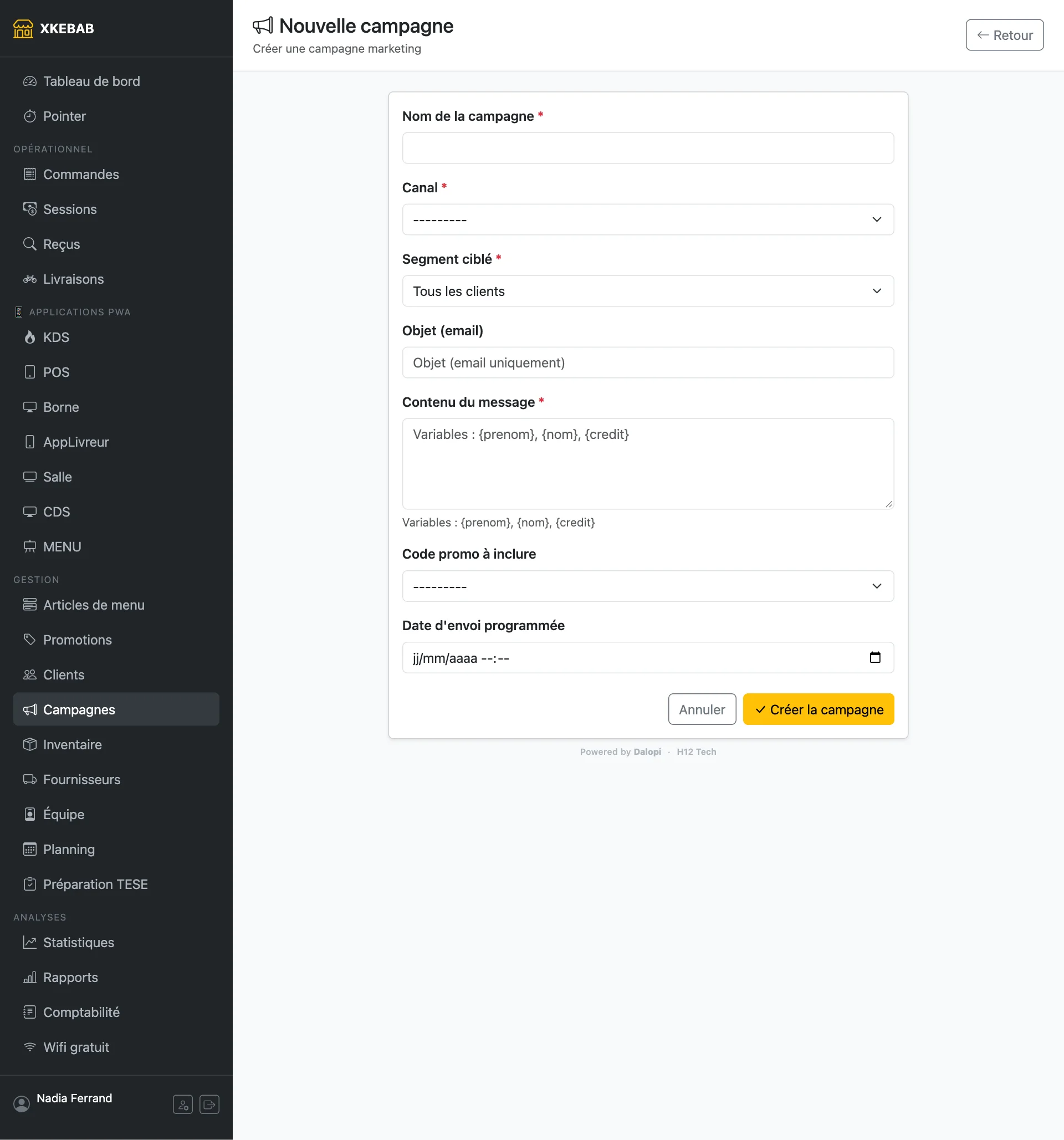
Task: Click the Wifi gratuit signal icon
Action: [x=30, y=1047]
